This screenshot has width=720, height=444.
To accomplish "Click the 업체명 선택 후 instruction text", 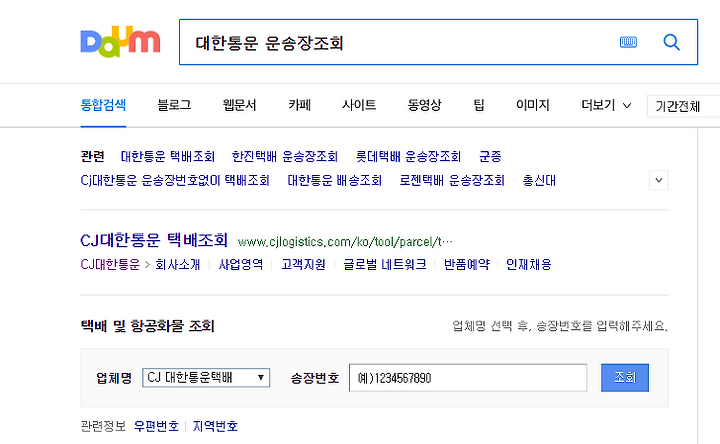I will 560,326.
